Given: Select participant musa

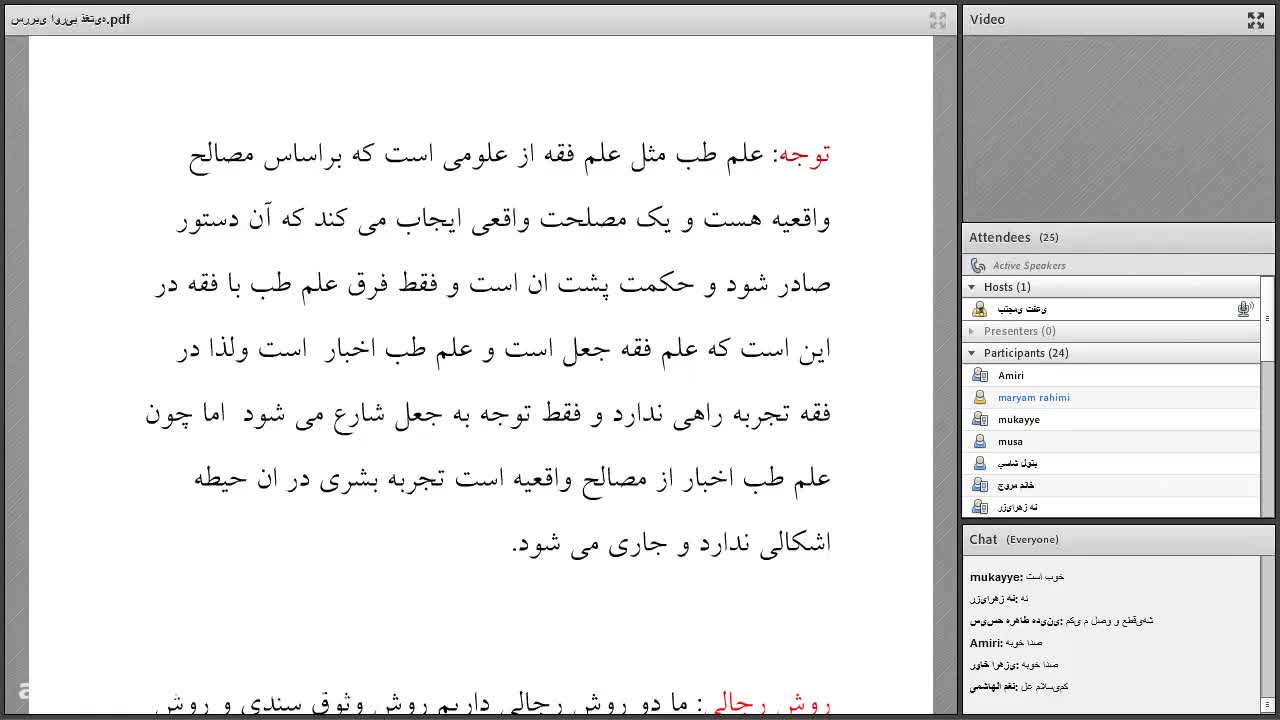Looking at the screenshot, I should [x=1111, y=441].
